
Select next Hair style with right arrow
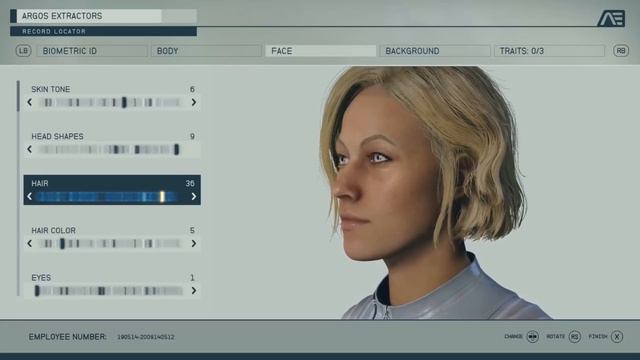click(x=194, y=196)
